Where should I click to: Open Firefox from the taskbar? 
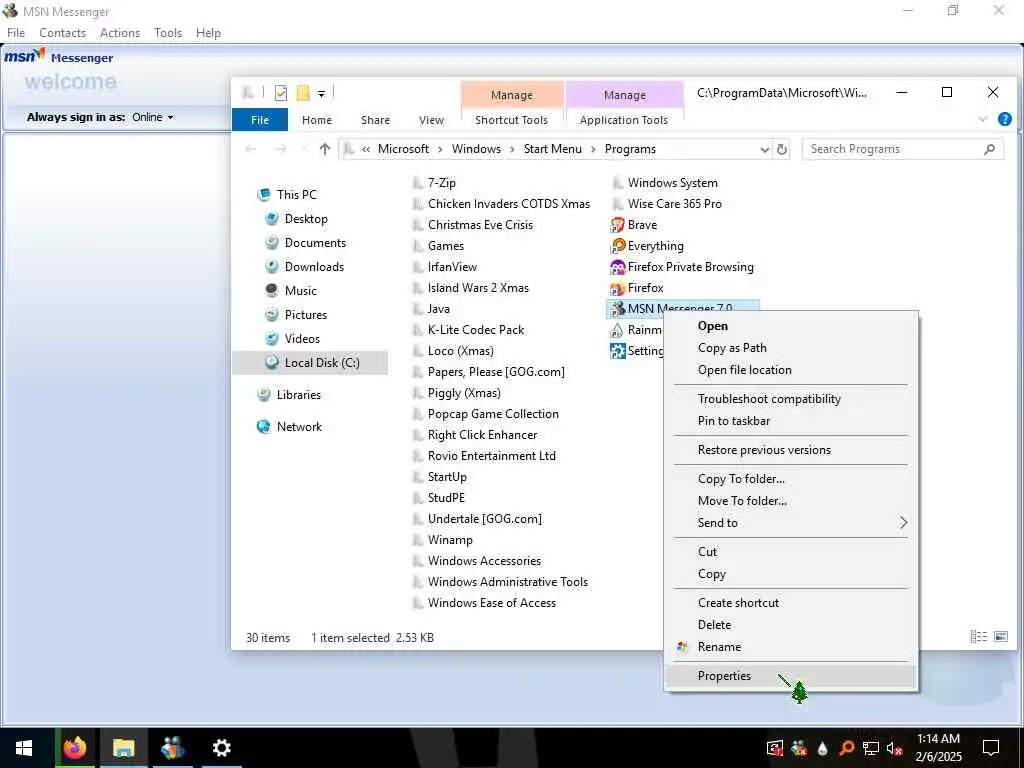click(x=74, y=748)
